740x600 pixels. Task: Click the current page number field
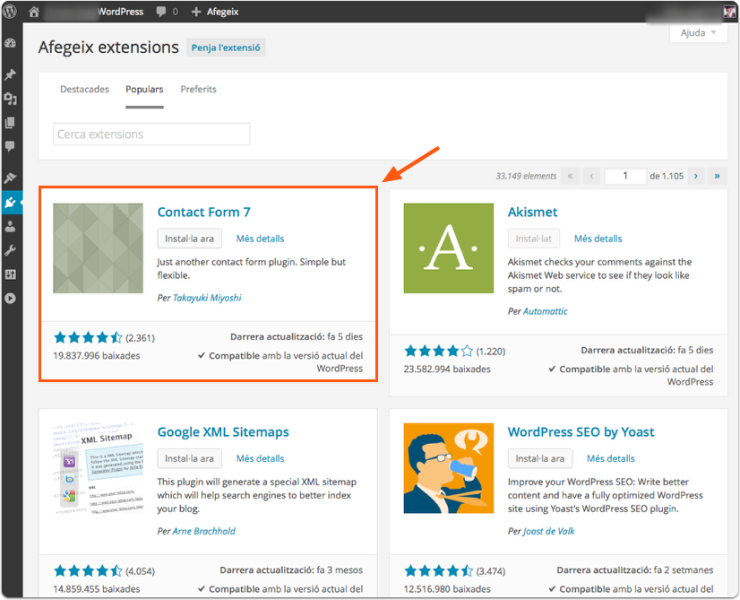coord(625,176)
